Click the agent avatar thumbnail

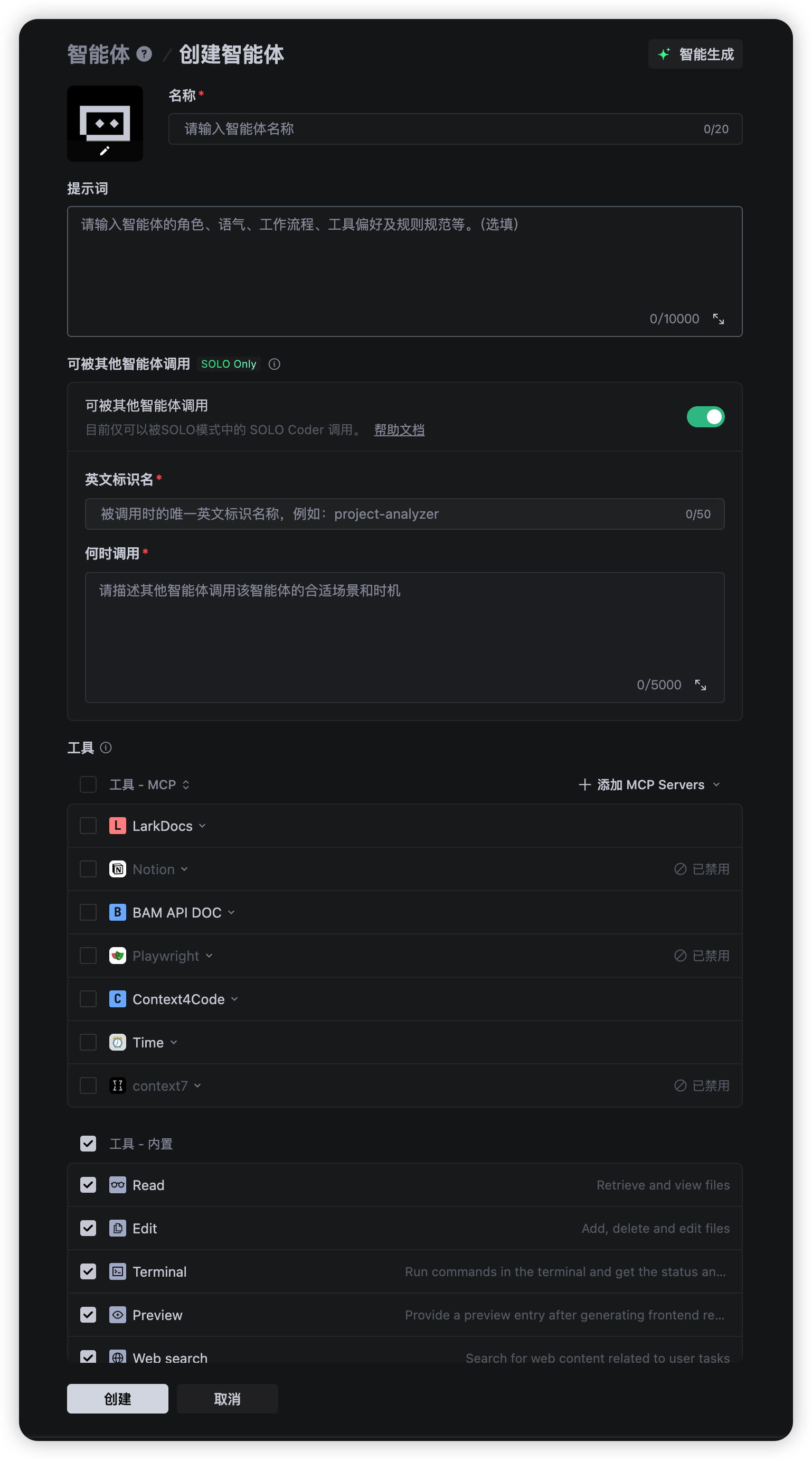(105, 123)
